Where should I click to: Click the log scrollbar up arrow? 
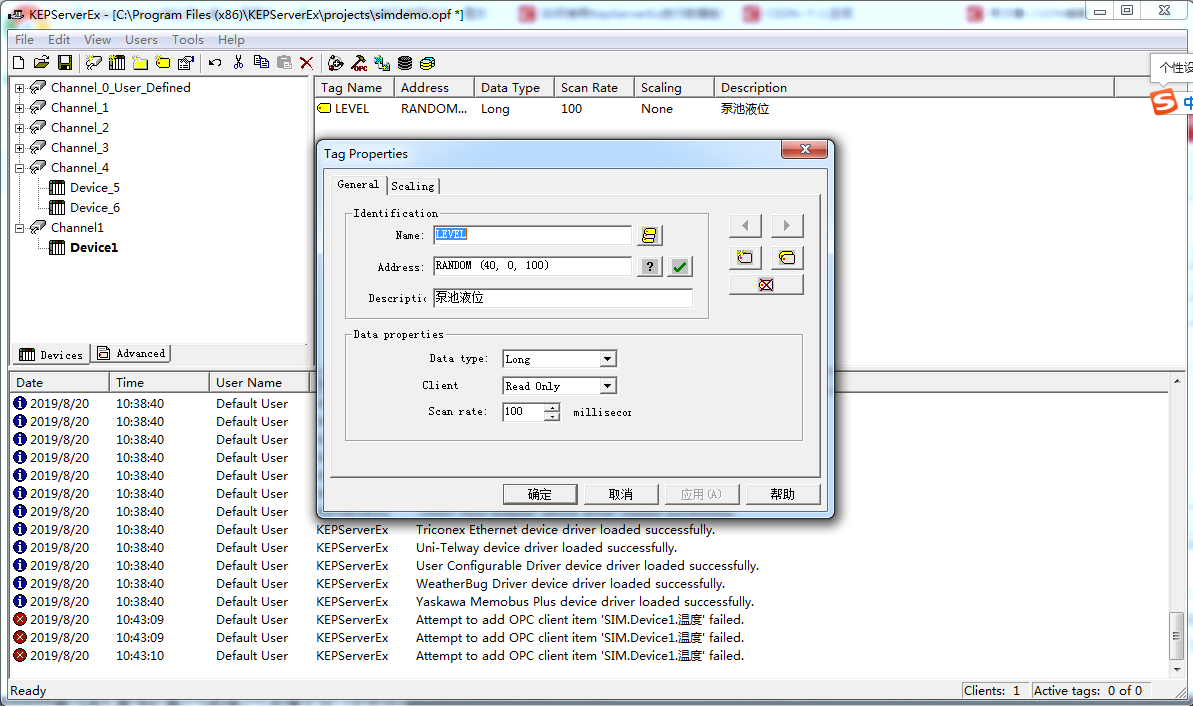click(x=1177, y=380)
